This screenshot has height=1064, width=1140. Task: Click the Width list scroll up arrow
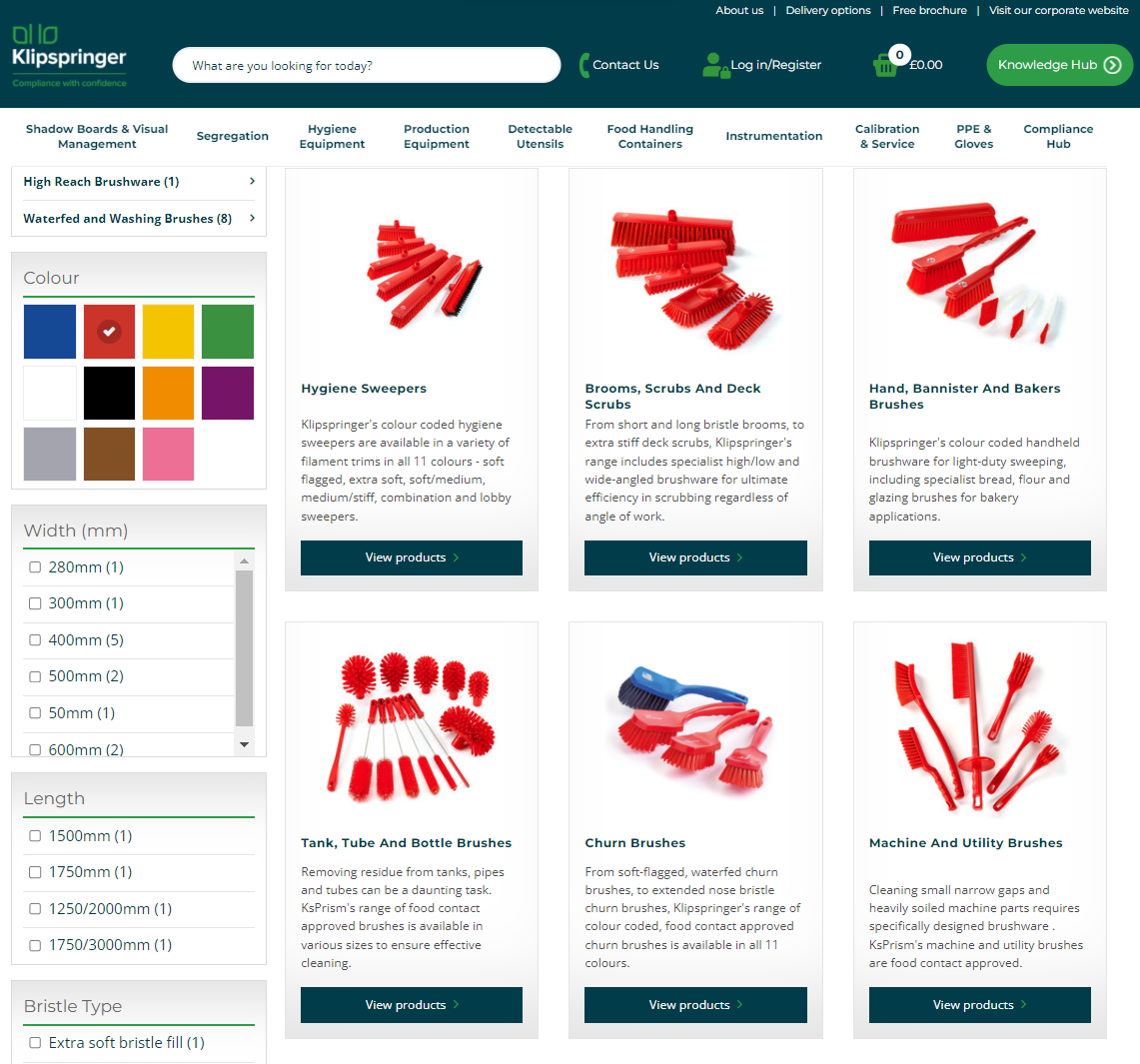tap(244, 561)
